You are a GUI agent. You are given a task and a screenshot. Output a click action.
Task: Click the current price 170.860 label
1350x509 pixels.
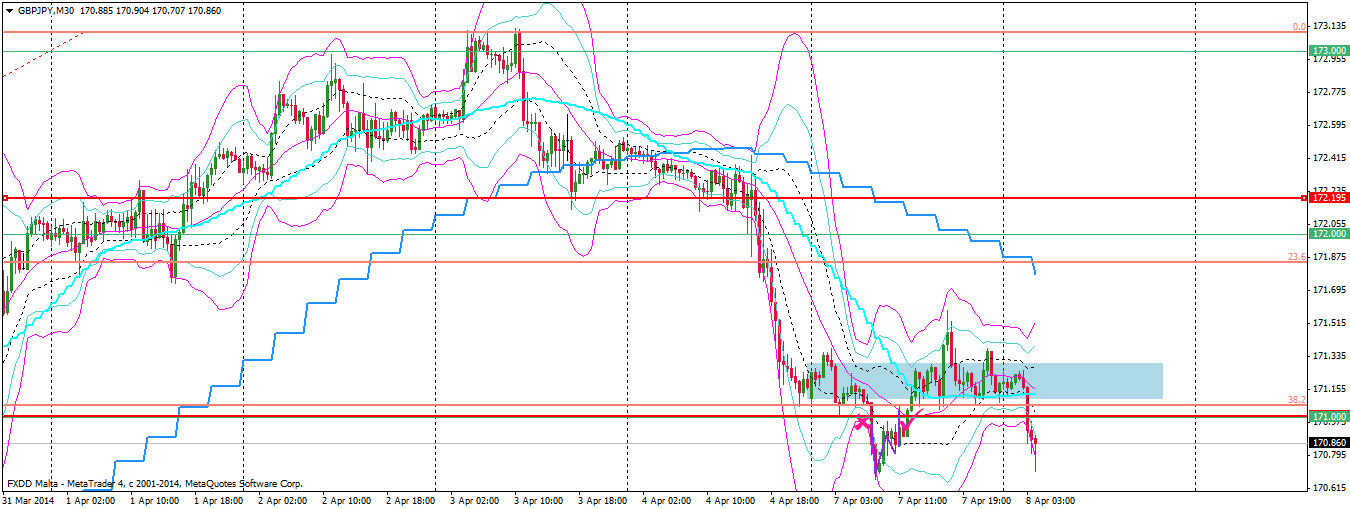[1327, 443]
